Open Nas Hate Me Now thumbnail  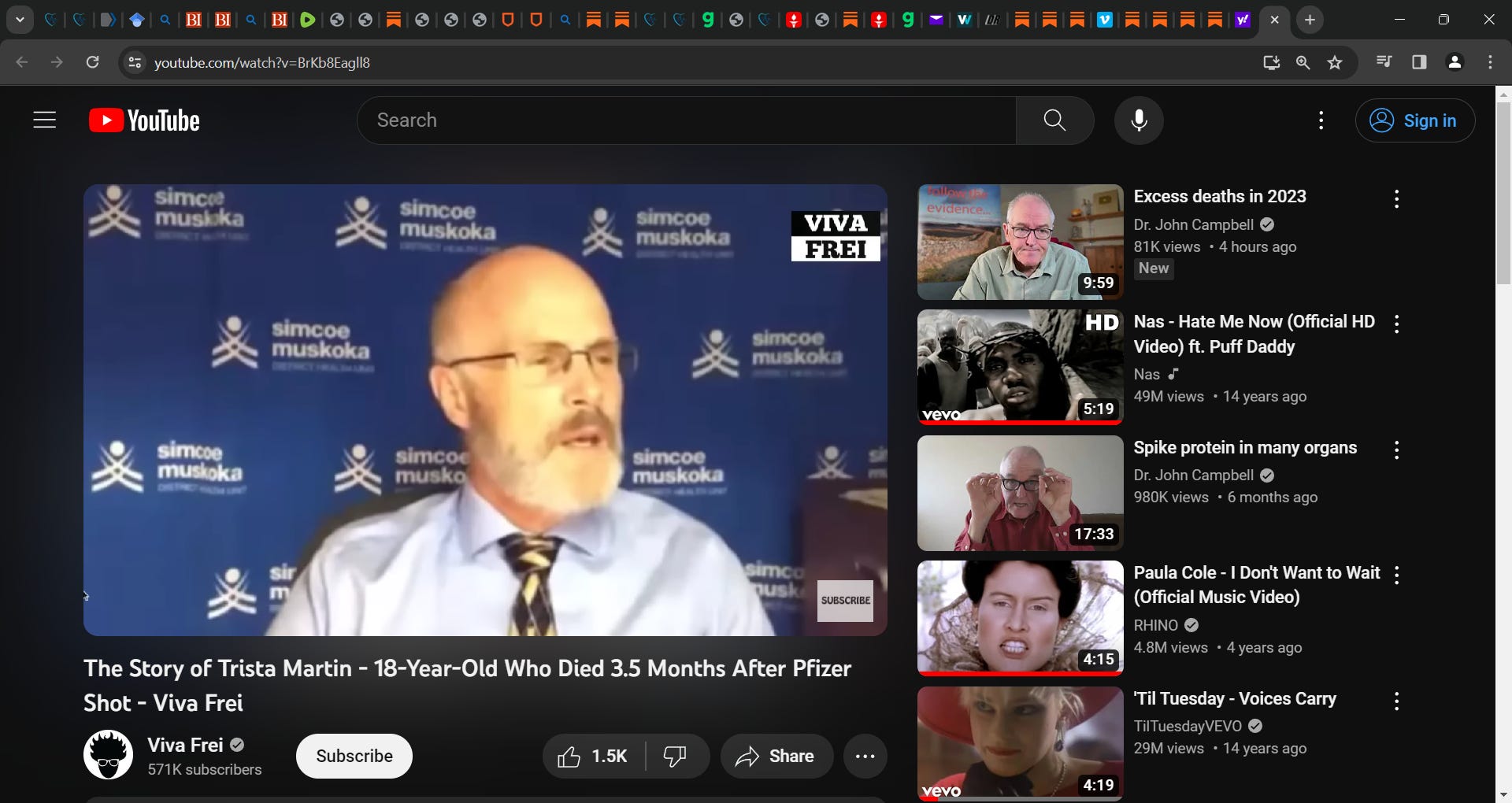[x=1021, y=367]
